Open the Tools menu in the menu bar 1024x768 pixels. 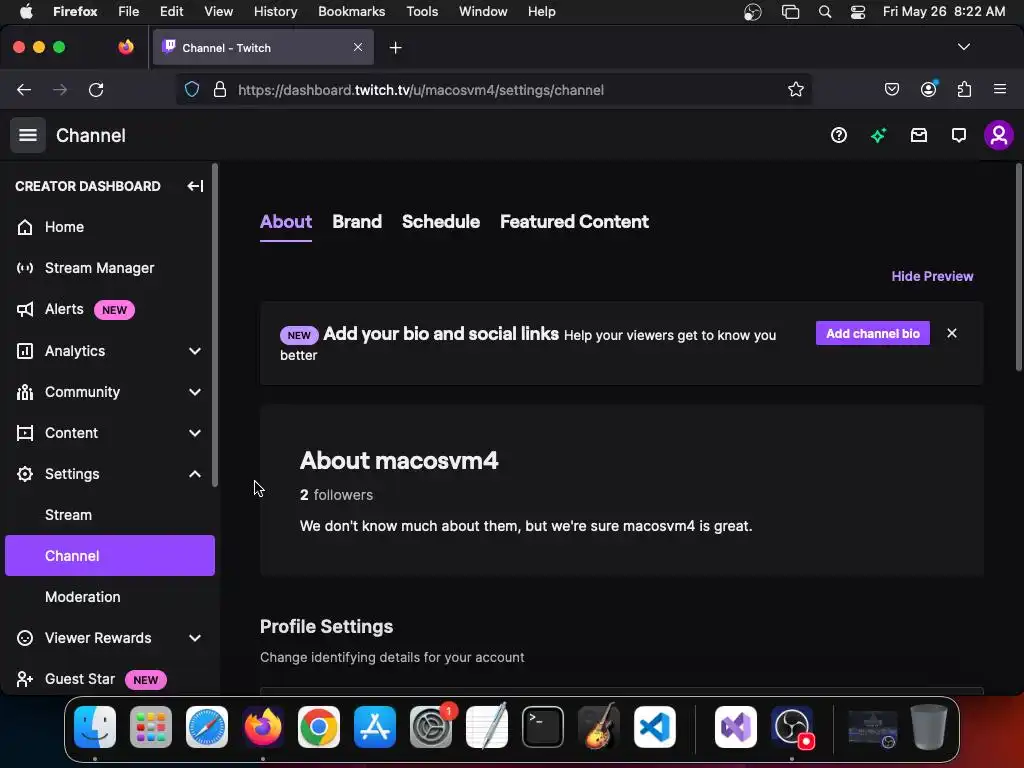coord(422,12)
